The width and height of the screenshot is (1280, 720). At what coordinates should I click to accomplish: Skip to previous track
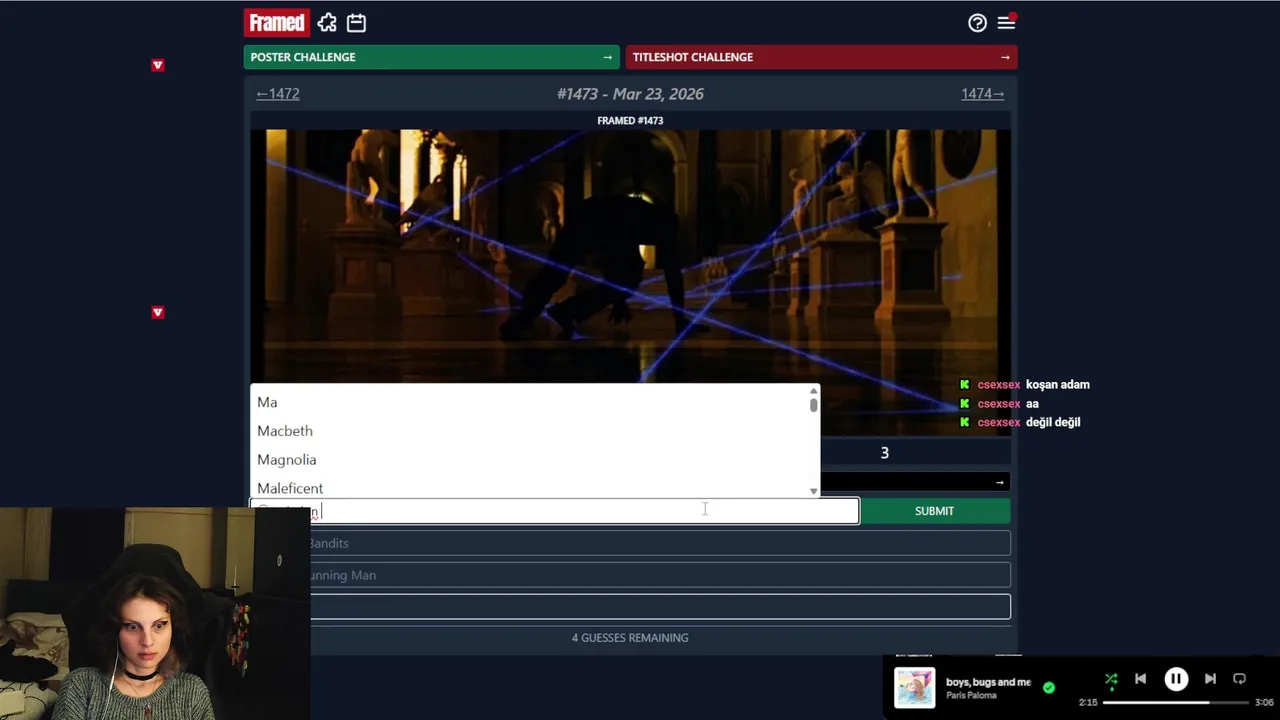pyautogui.click(x=1140, y=679)
